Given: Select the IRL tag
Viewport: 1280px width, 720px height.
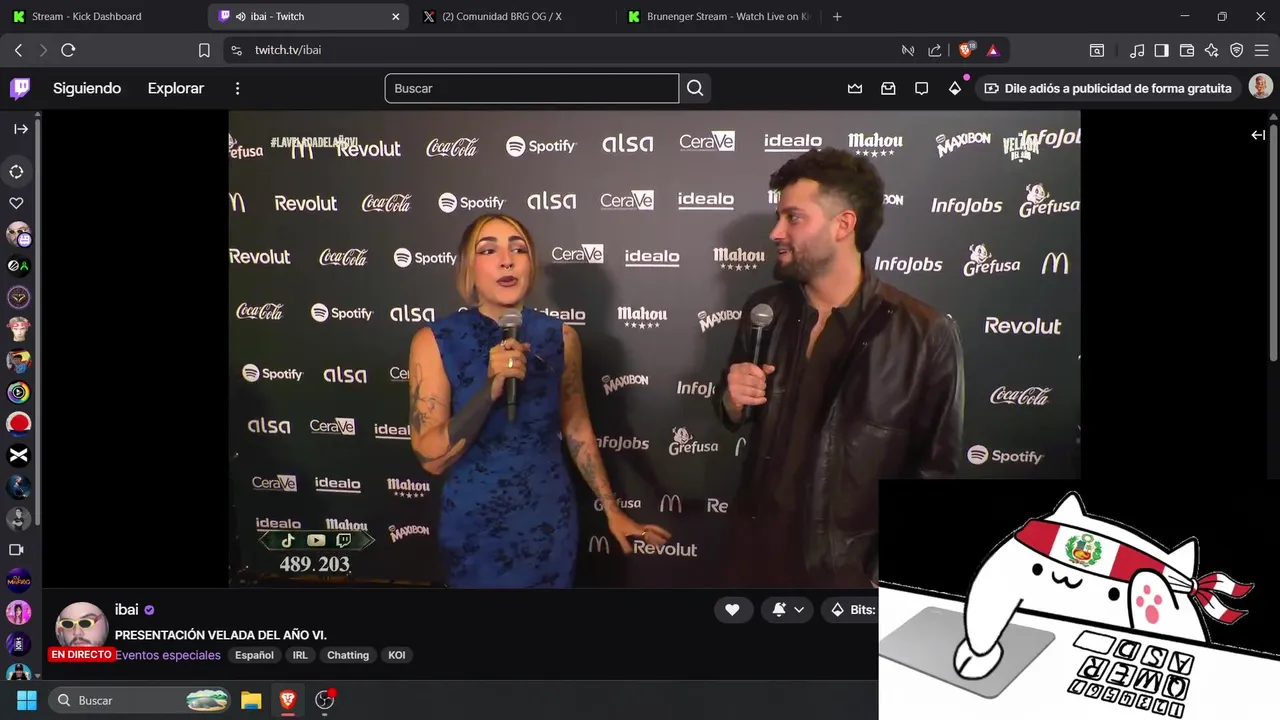Looking at the screenshot, I should pyautogui.click(x=300, y=655).
